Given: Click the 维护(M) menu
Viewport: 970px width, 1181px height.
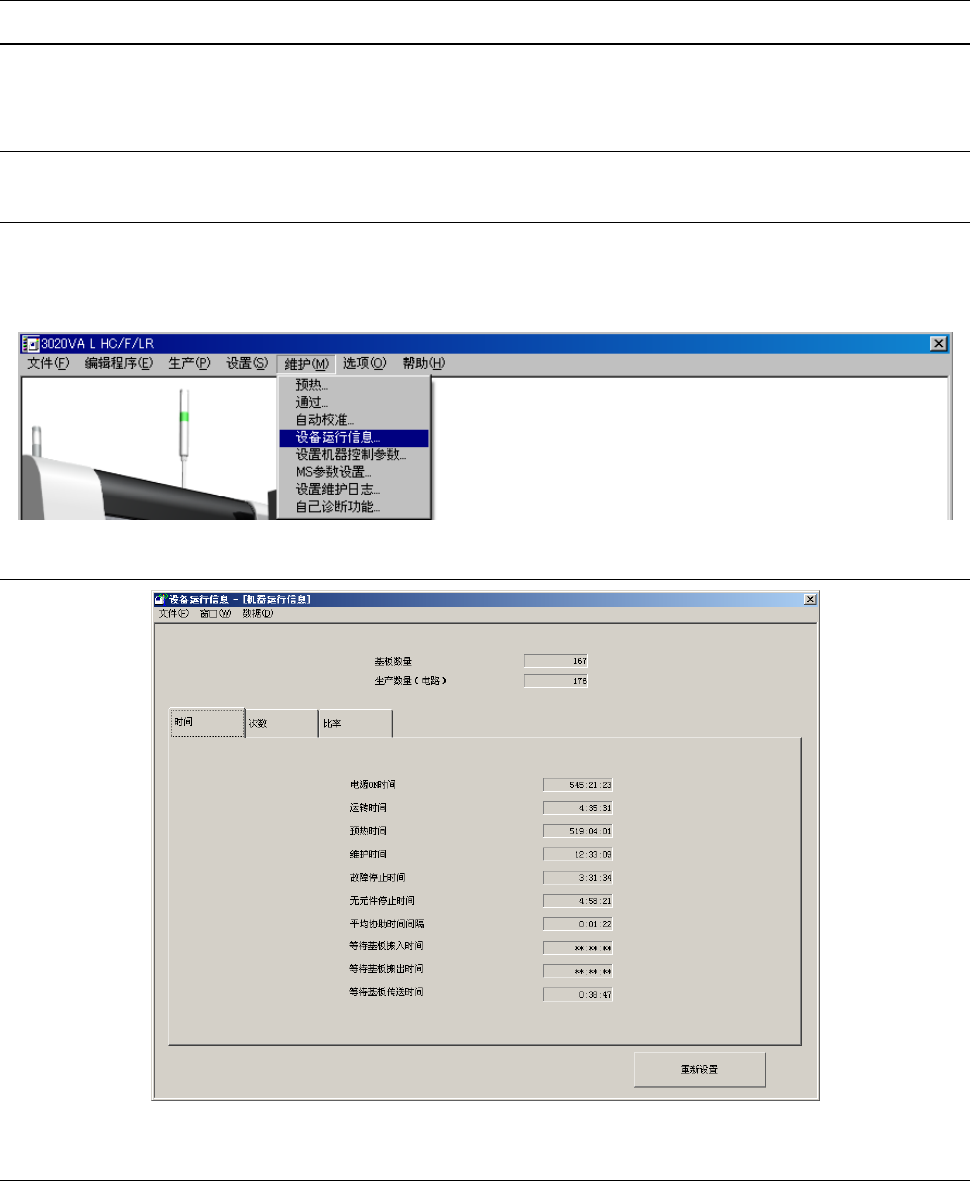Looking at the screenshot, I should 307,364.
